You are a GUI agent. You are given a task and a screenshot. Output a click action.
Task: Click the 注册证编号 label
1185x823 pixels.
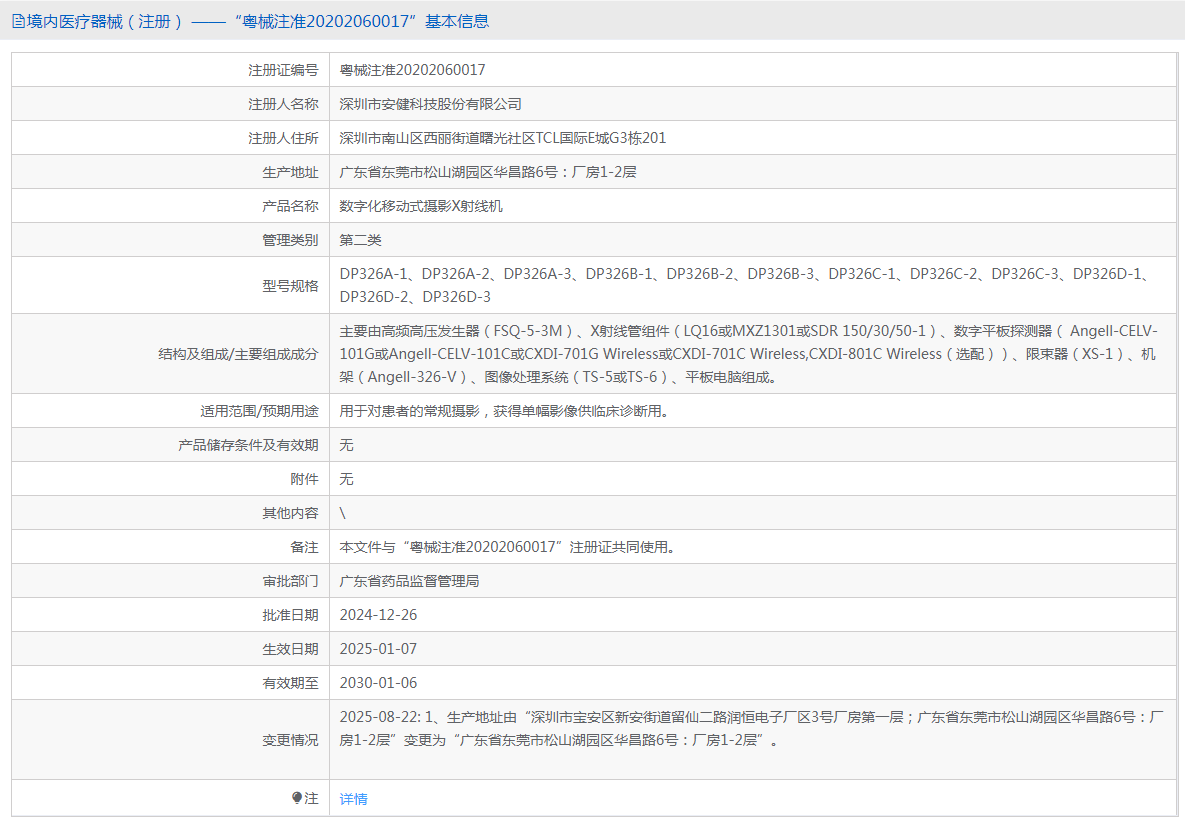point(283,70)
